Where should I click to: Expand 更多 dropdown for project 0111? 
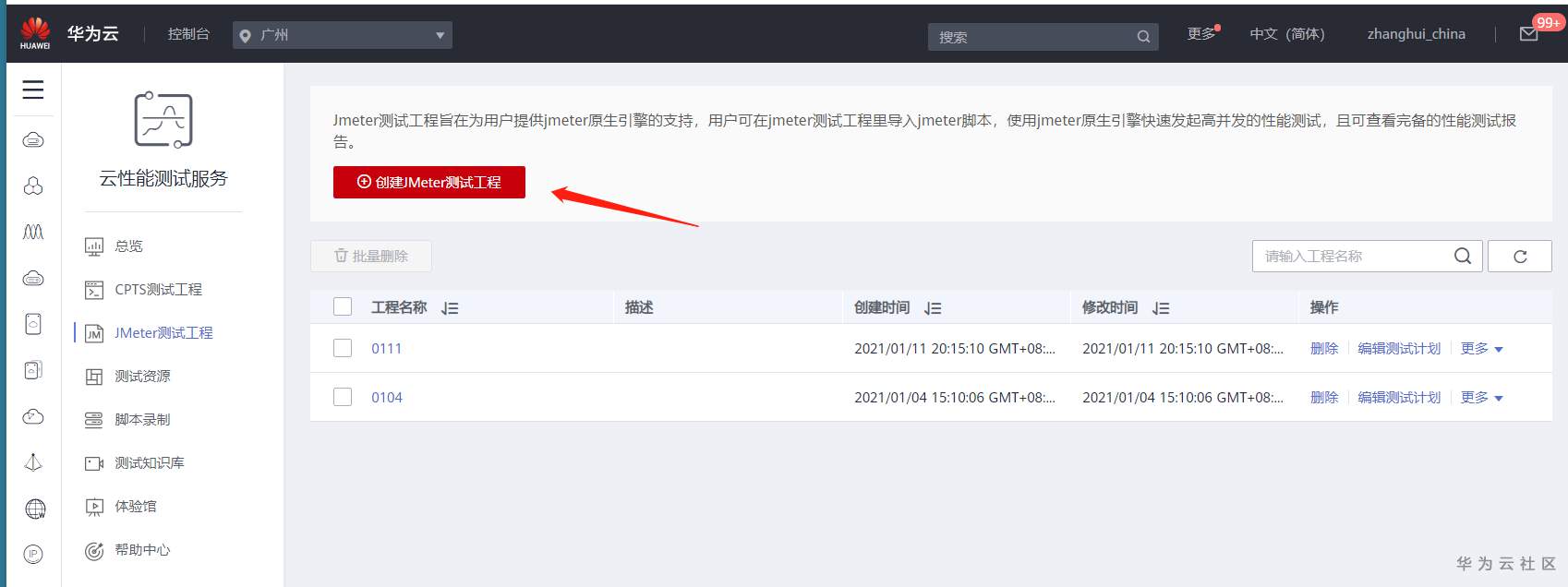[1482, 349]
